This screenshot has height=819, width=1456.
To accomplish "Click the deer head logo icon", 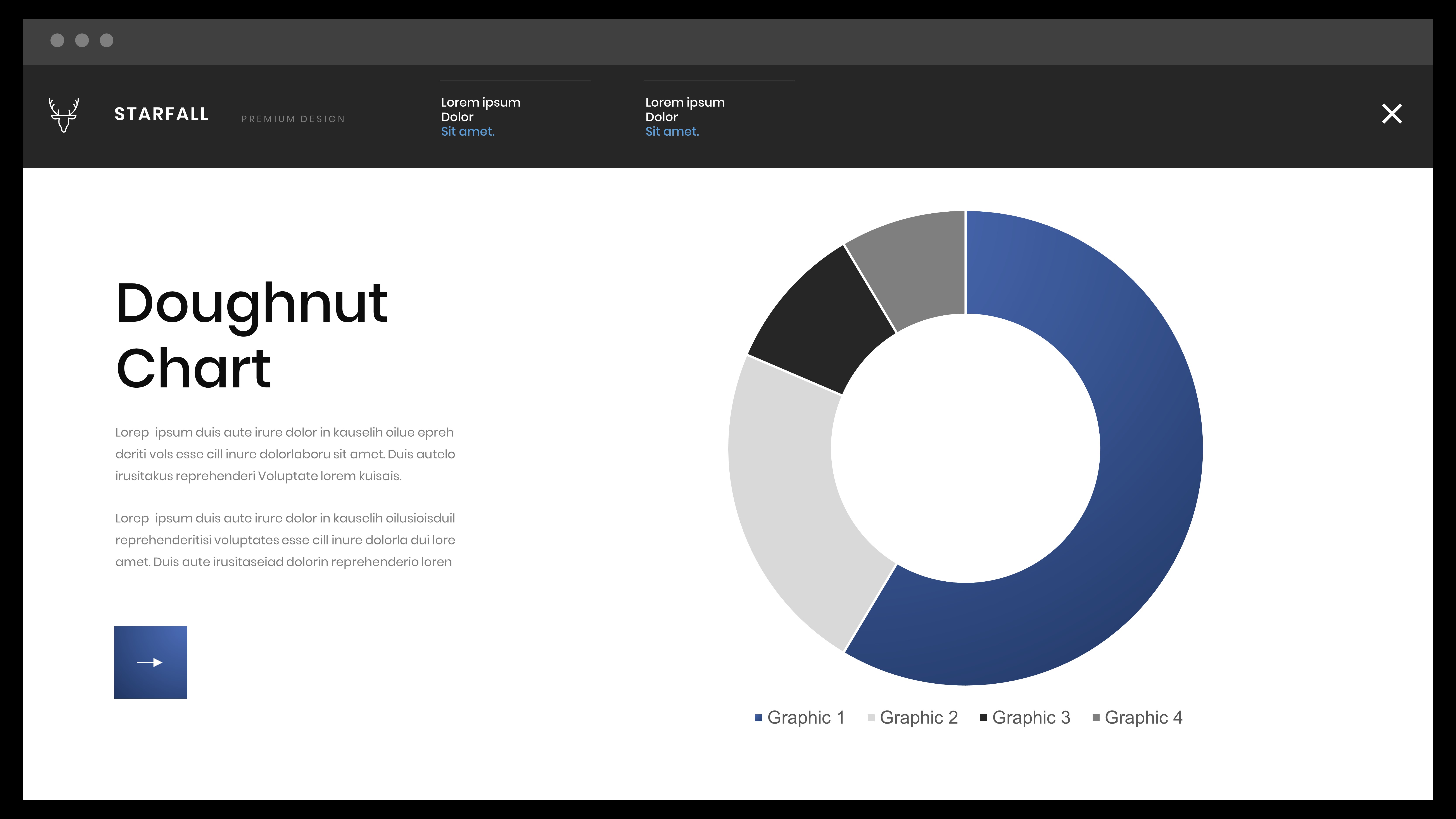I will [x=63, y=115].
